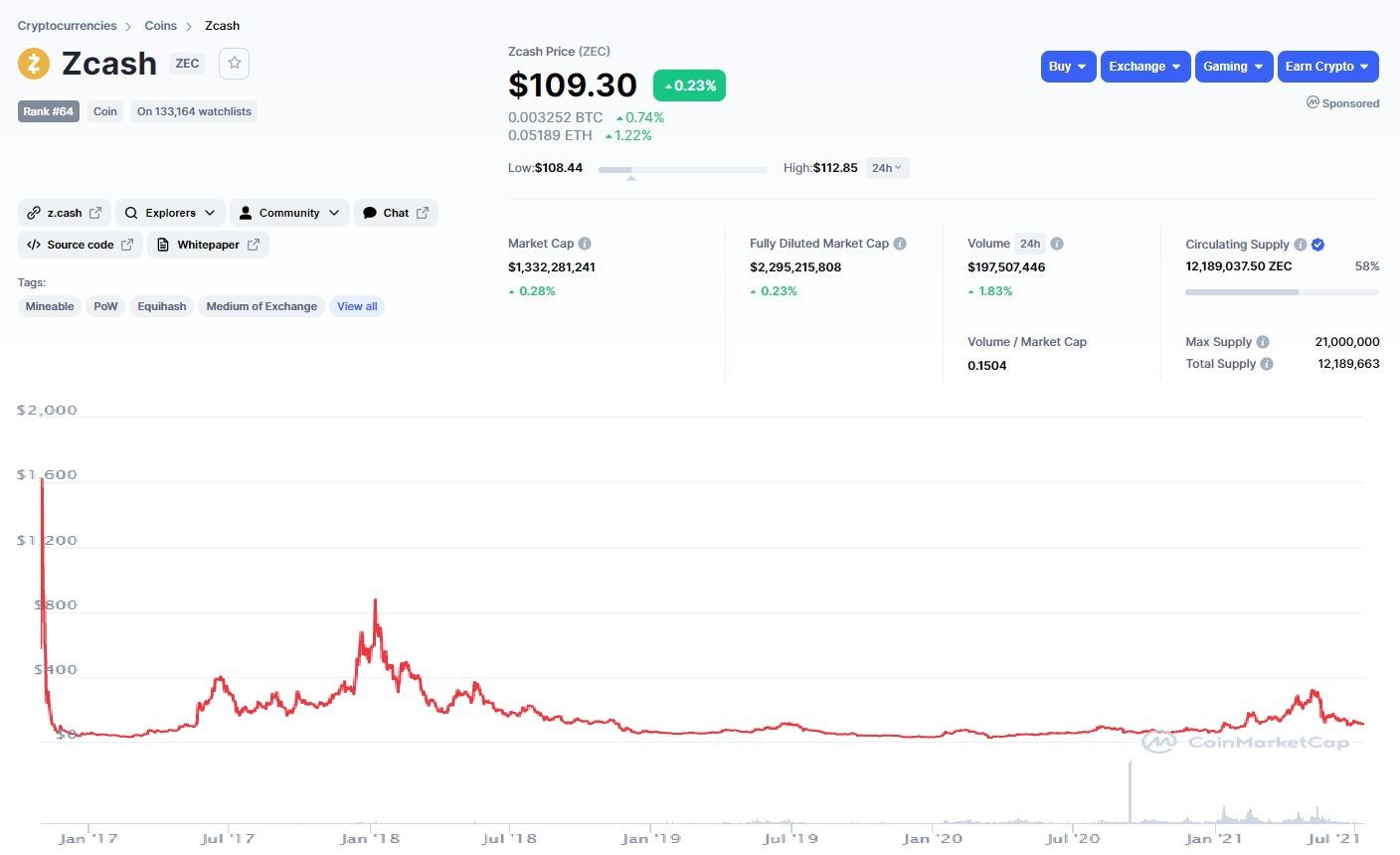Open the Earn Crypto dropdown
1400x855 pixels.
pyautogui.click(x=1328, y=67)
